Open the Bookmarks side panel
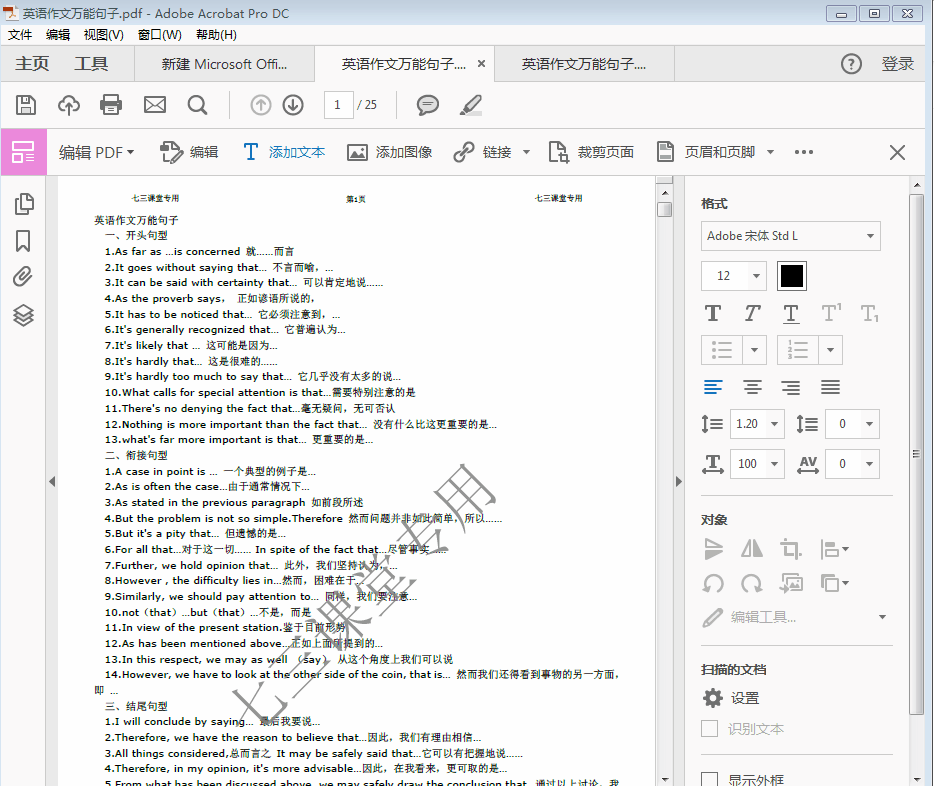The image size is (934, 786). tap(24, 241)
